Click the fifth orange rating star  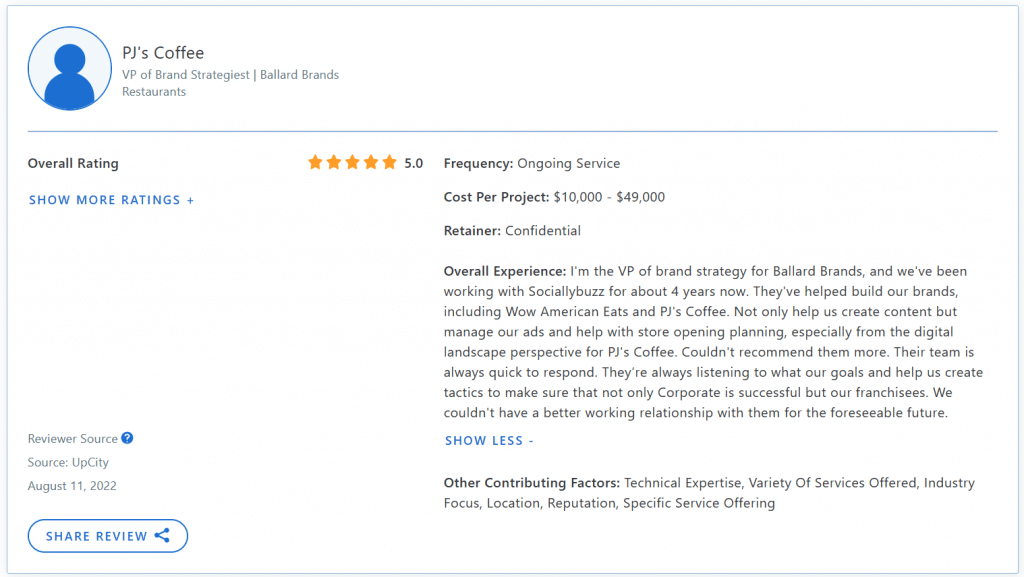(389, 163)
